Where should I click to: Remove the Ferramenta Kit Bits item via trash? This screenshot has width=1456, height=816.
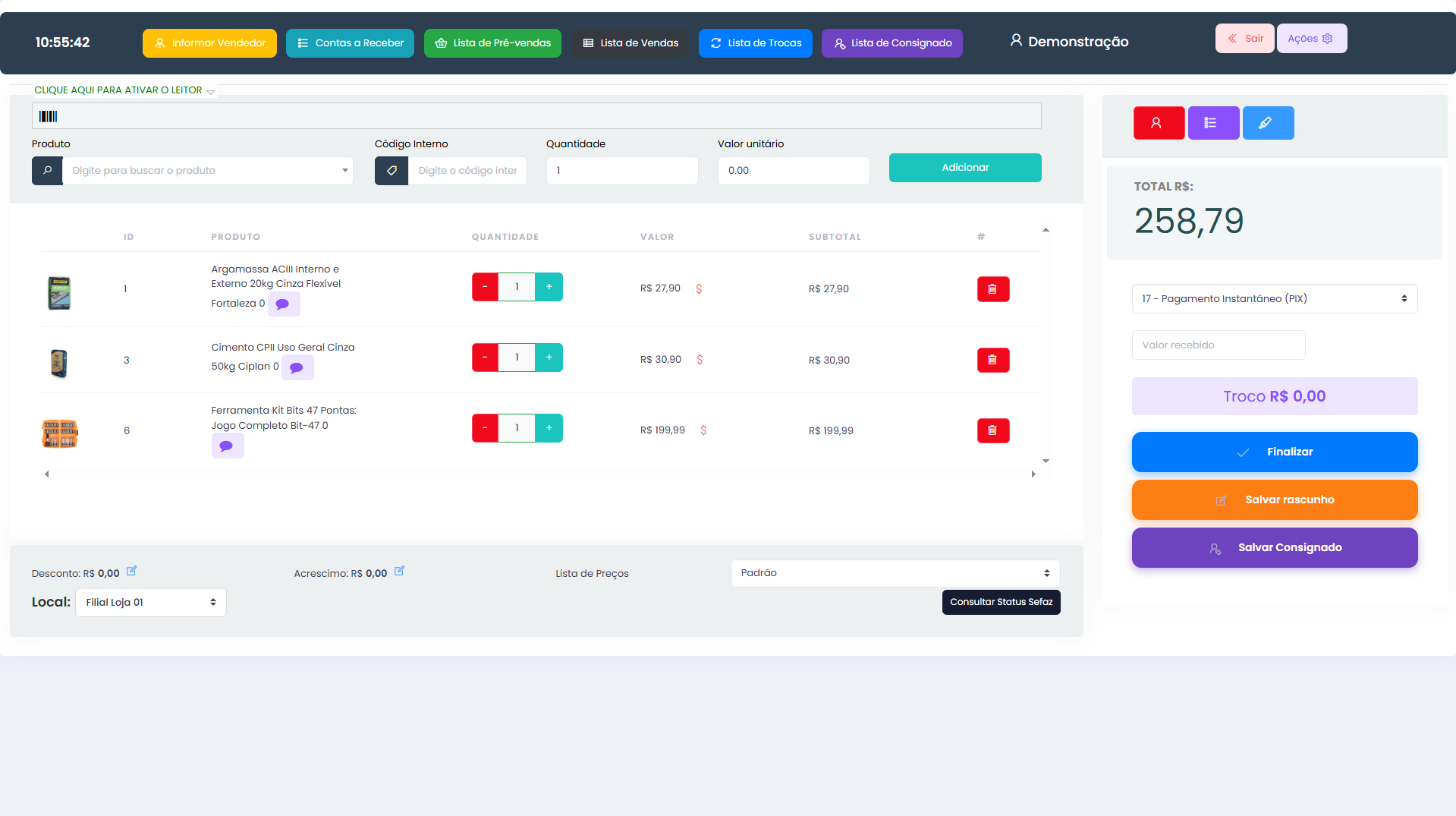click(x=992, y=431)
